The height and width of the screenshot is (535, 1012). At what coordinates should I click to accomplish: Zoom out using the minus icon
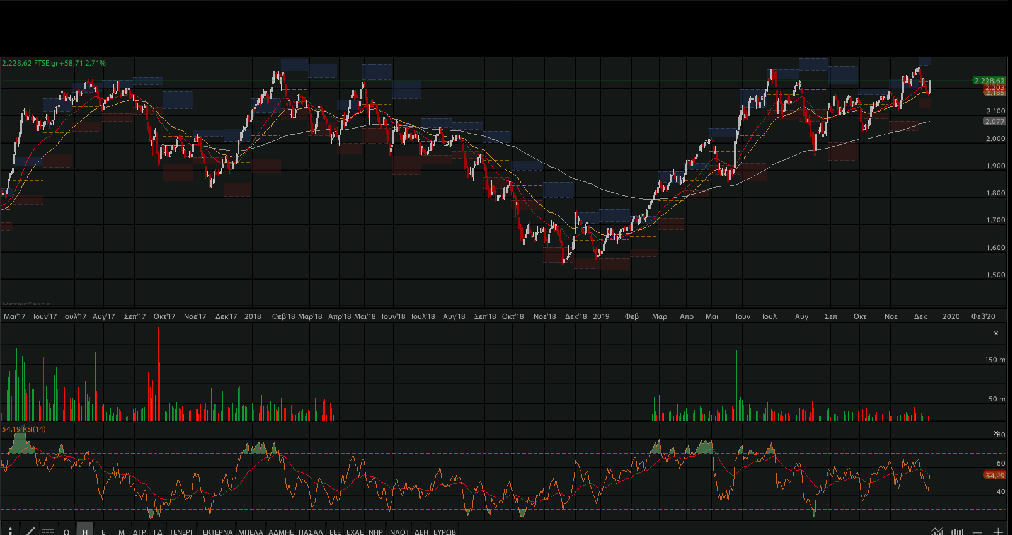coord(978,530)
